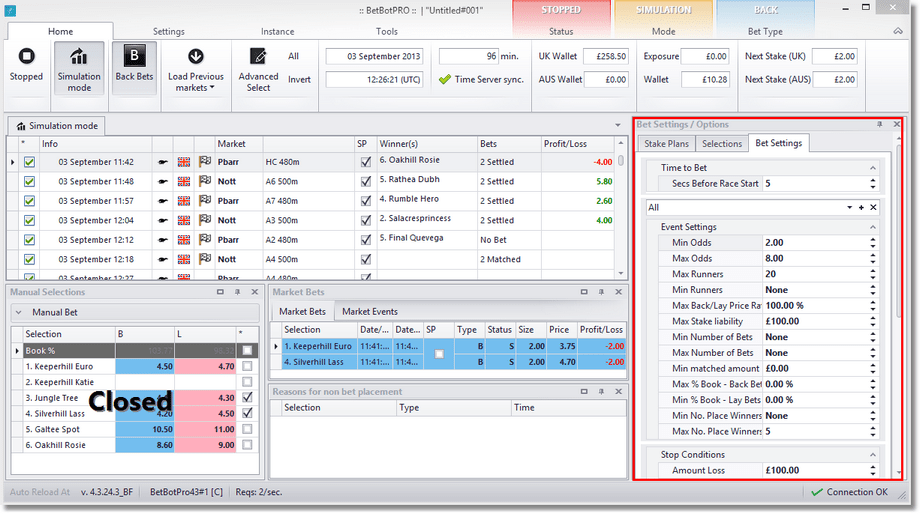Switch to the Instance ribbon tab

tap(278, 32)
